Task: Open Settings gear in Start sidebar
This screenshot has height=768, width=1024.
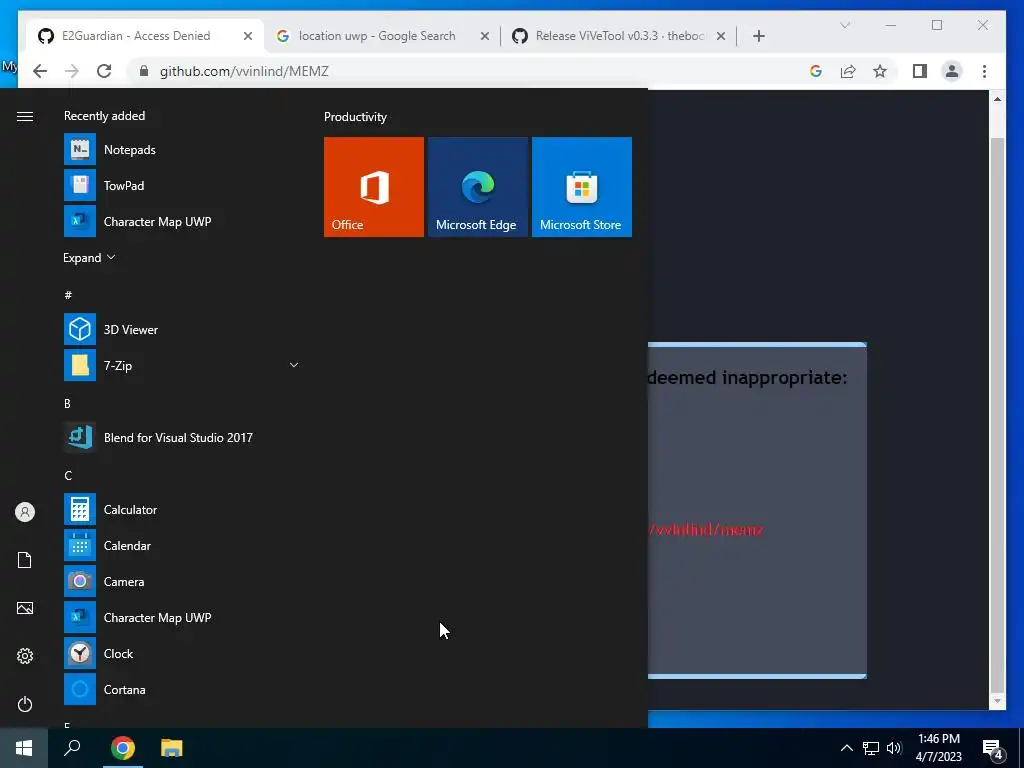Action: (x=25, y=656)
